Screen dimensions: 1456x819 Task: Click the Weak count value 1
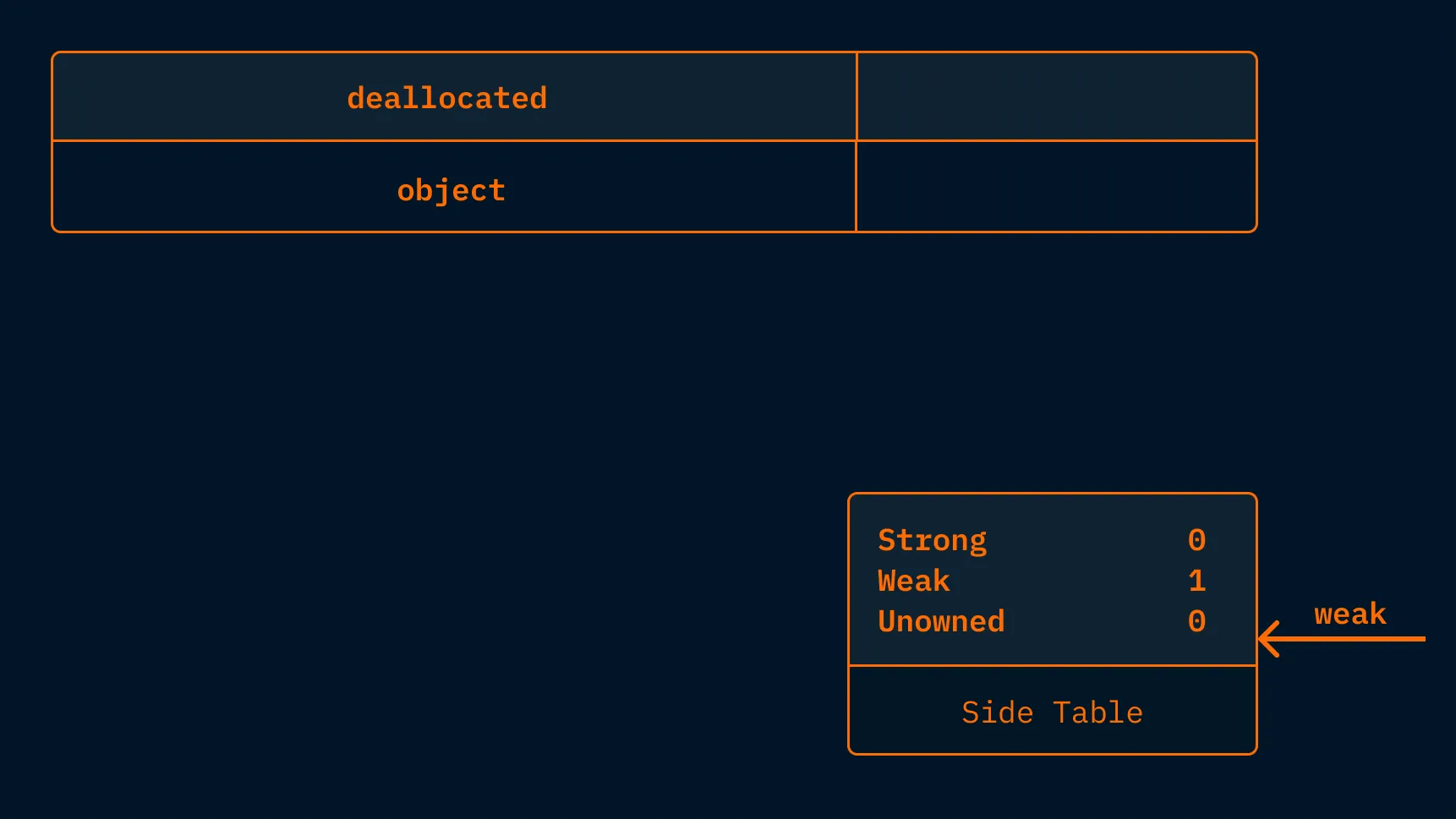[x=1196, y=581]
